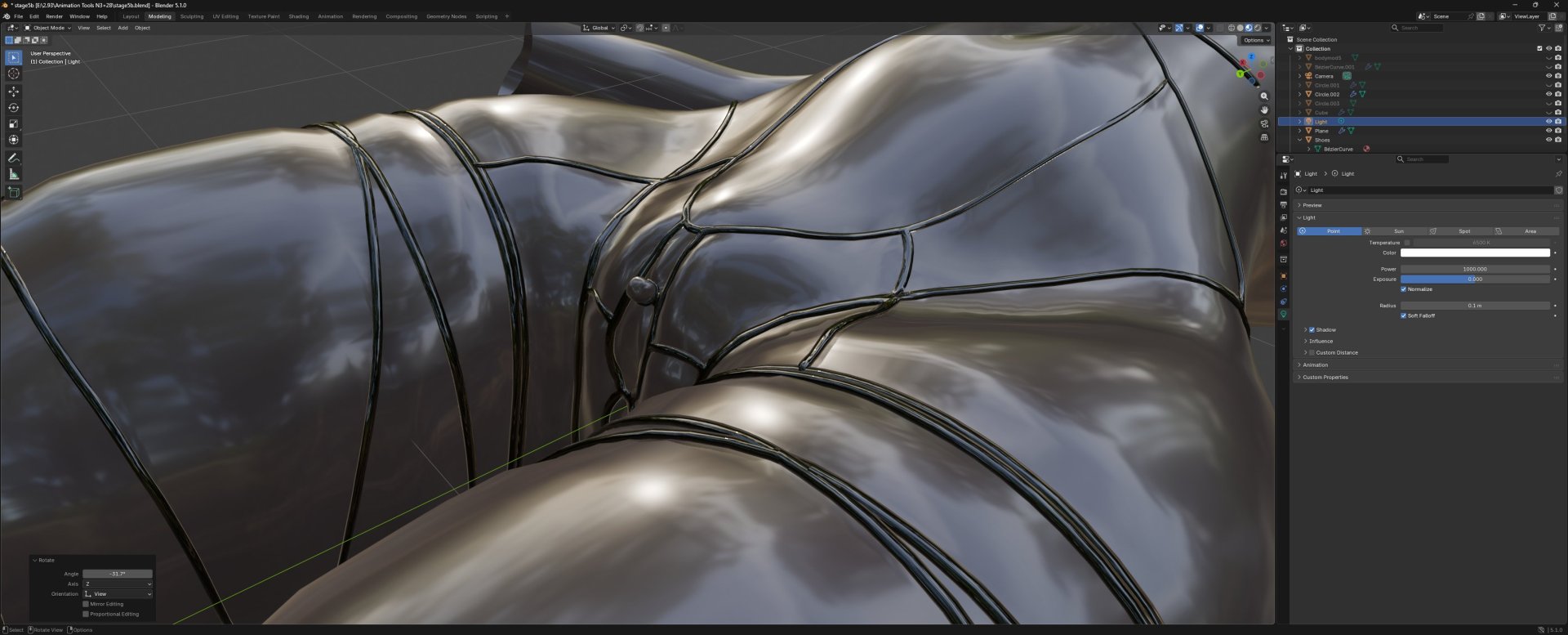Select the Measure tool
The image size is (1568, 635).
[x=13, y=174]
